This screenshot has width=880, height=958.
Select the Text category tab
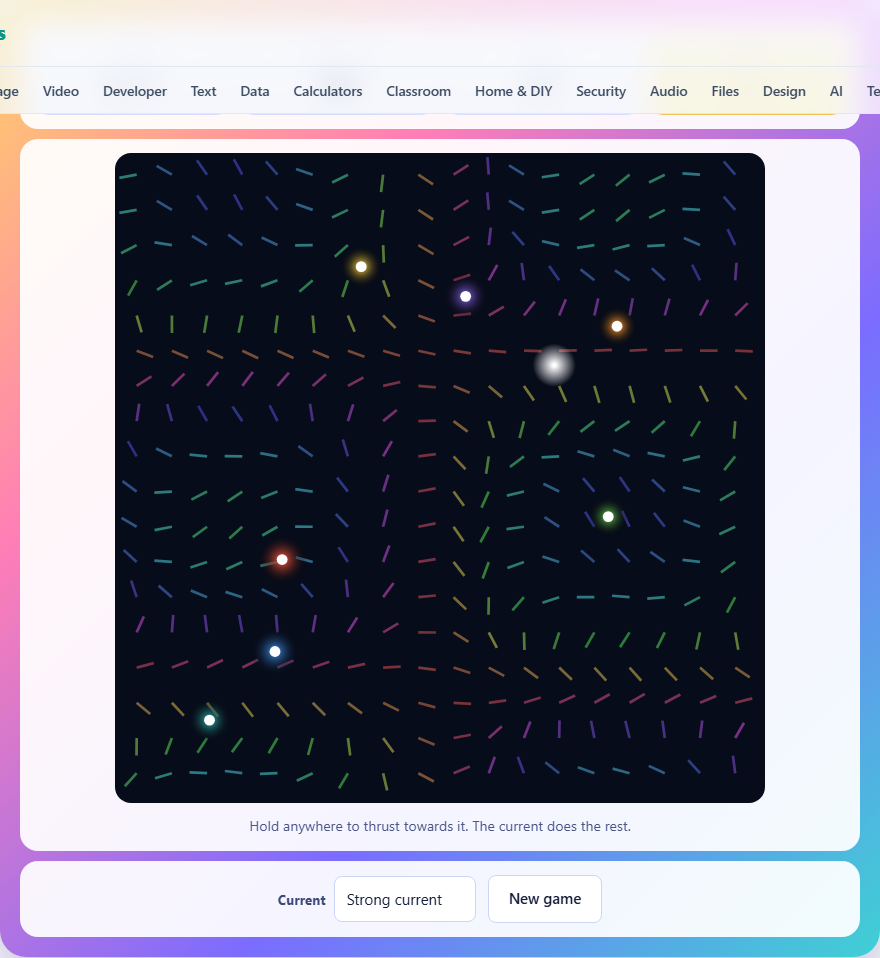(x=203, y=91)
